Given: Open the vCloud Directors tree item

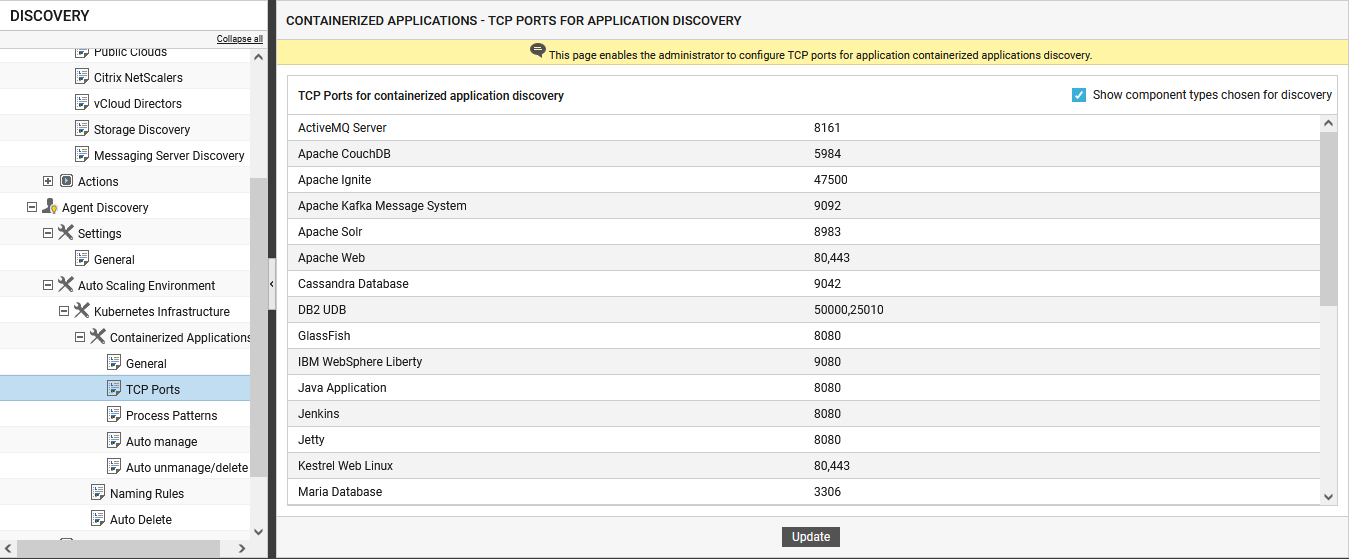Looking at the screenshot, I should (138, 103).
